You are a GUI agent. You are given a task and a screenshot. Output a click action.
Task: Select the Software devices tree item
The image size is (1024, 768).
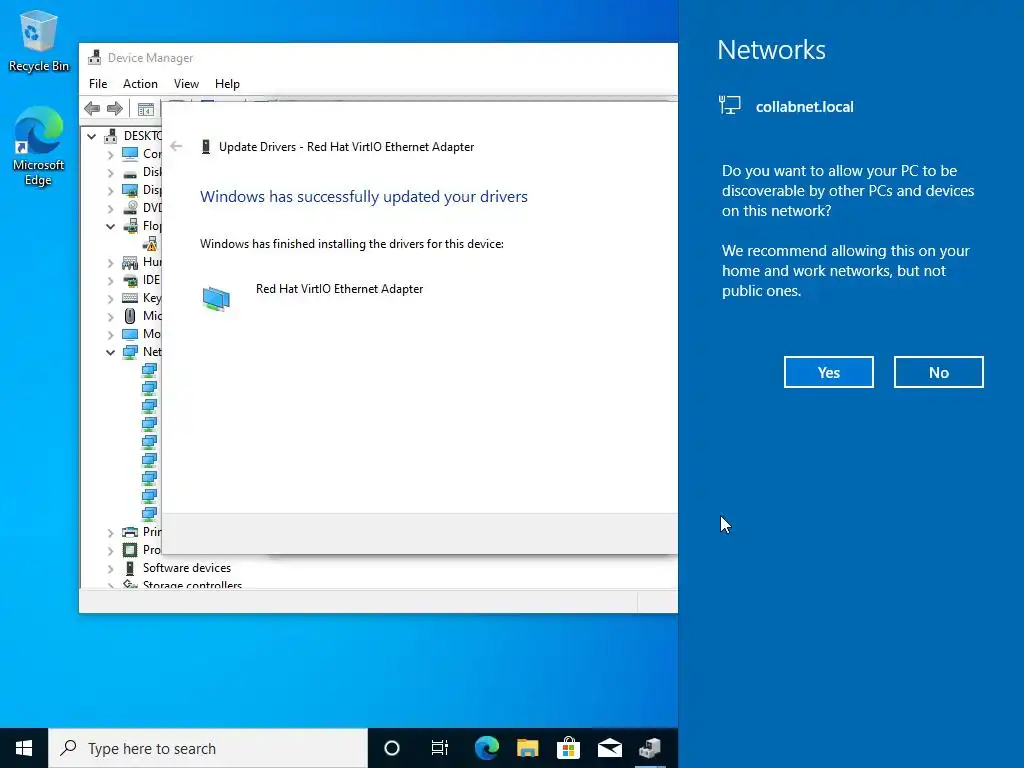(x=187, y=568)
